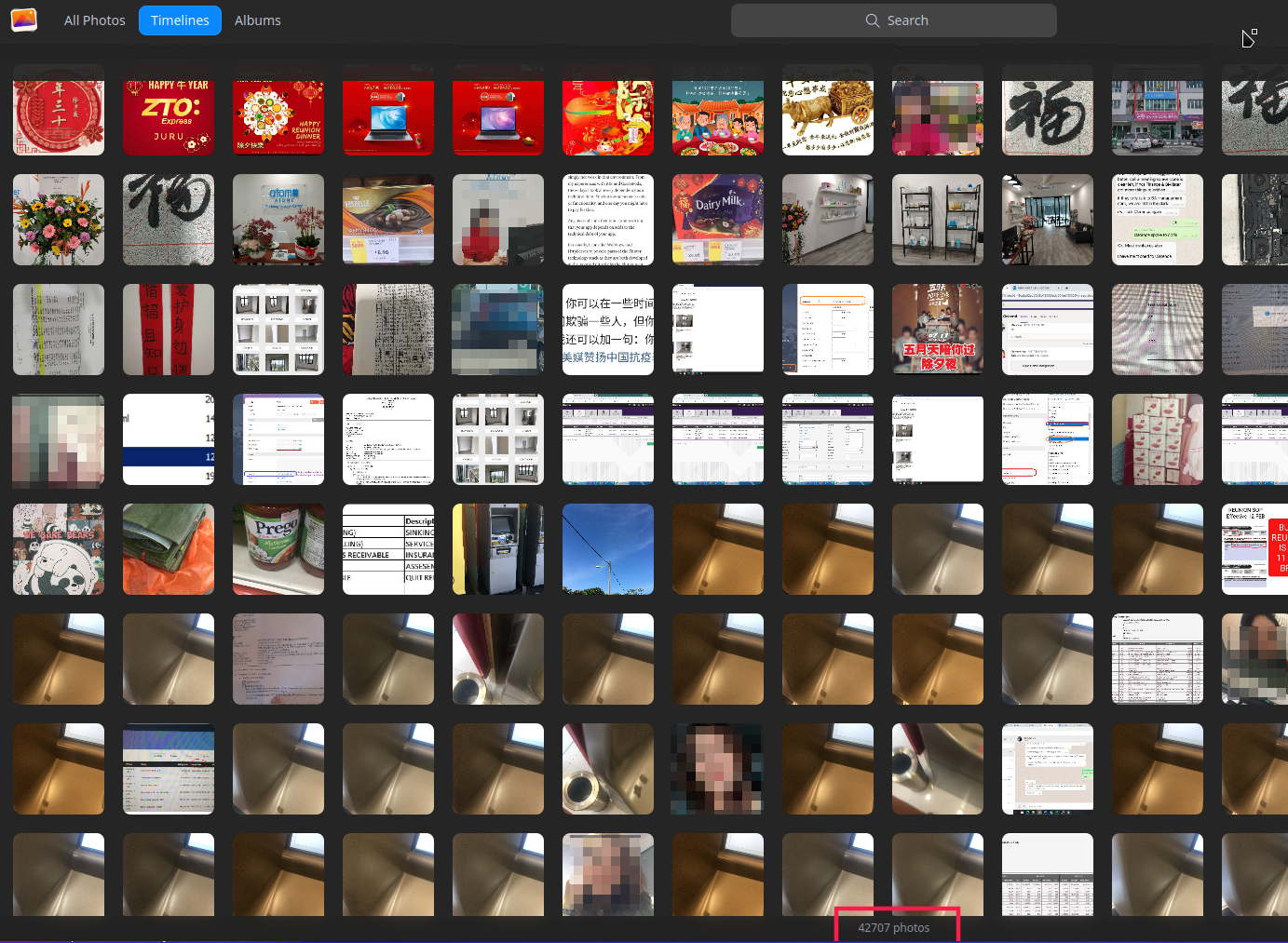Select the Prego sauce jar photo
This screenshot has width=1288, height=943.
pos(278,549)
